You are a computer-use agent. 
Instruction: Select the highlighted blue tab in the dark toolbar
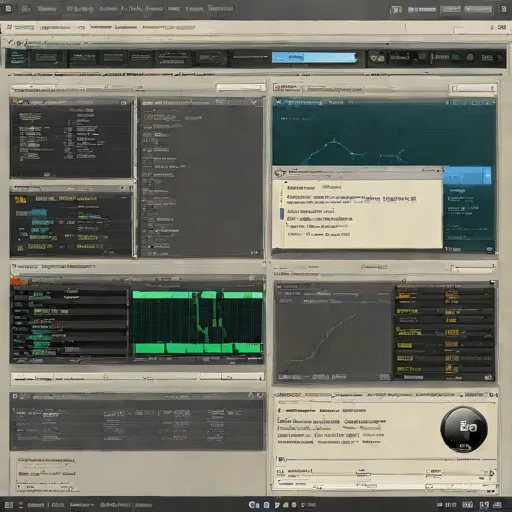pyautogui.click(x=314, y=57)
